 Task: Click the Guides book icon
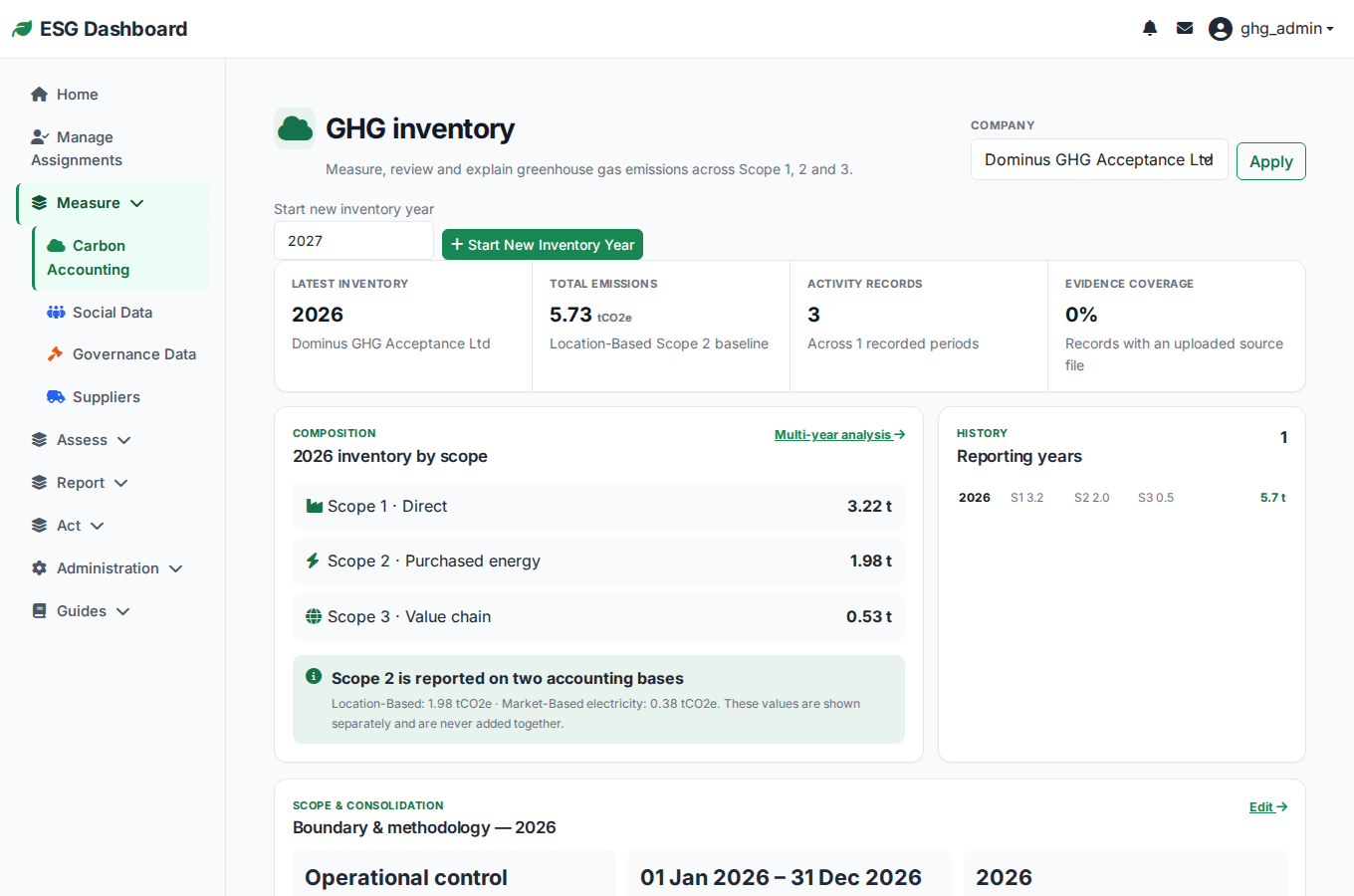point(40,611)
